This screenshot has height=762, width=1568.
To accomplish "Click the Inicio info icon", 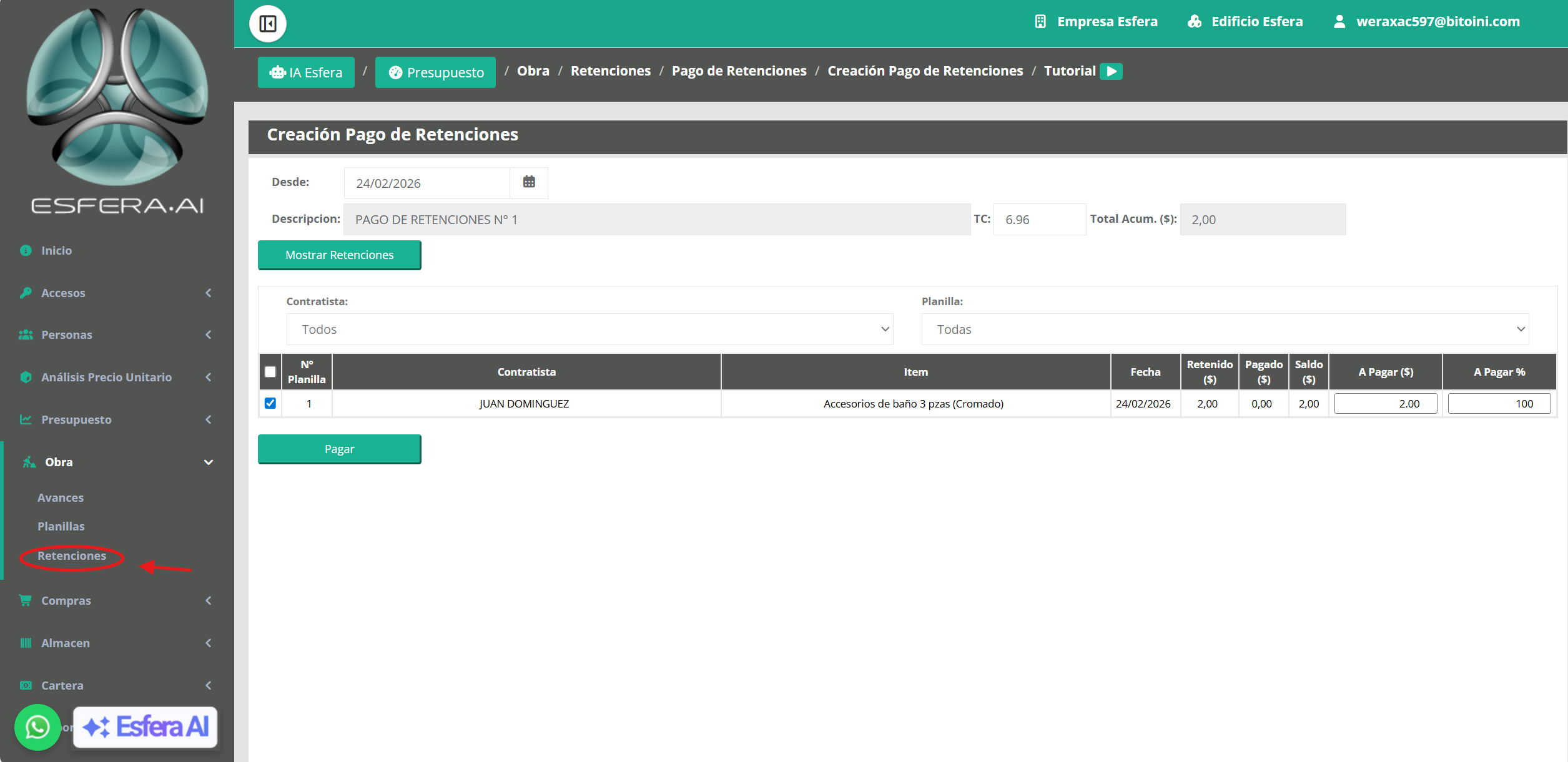I will [x=26, y=250].
